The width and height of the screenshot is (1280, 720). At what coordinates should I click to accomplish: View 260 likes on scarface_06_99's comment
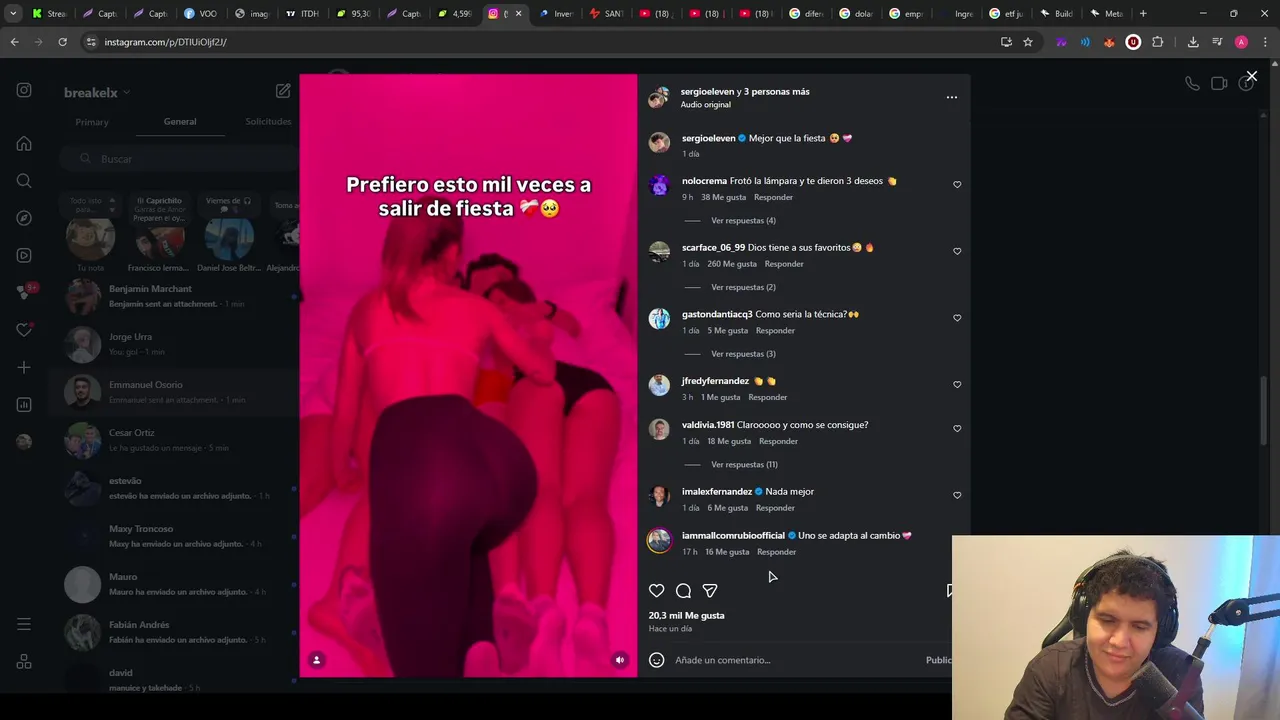[732, 264]
